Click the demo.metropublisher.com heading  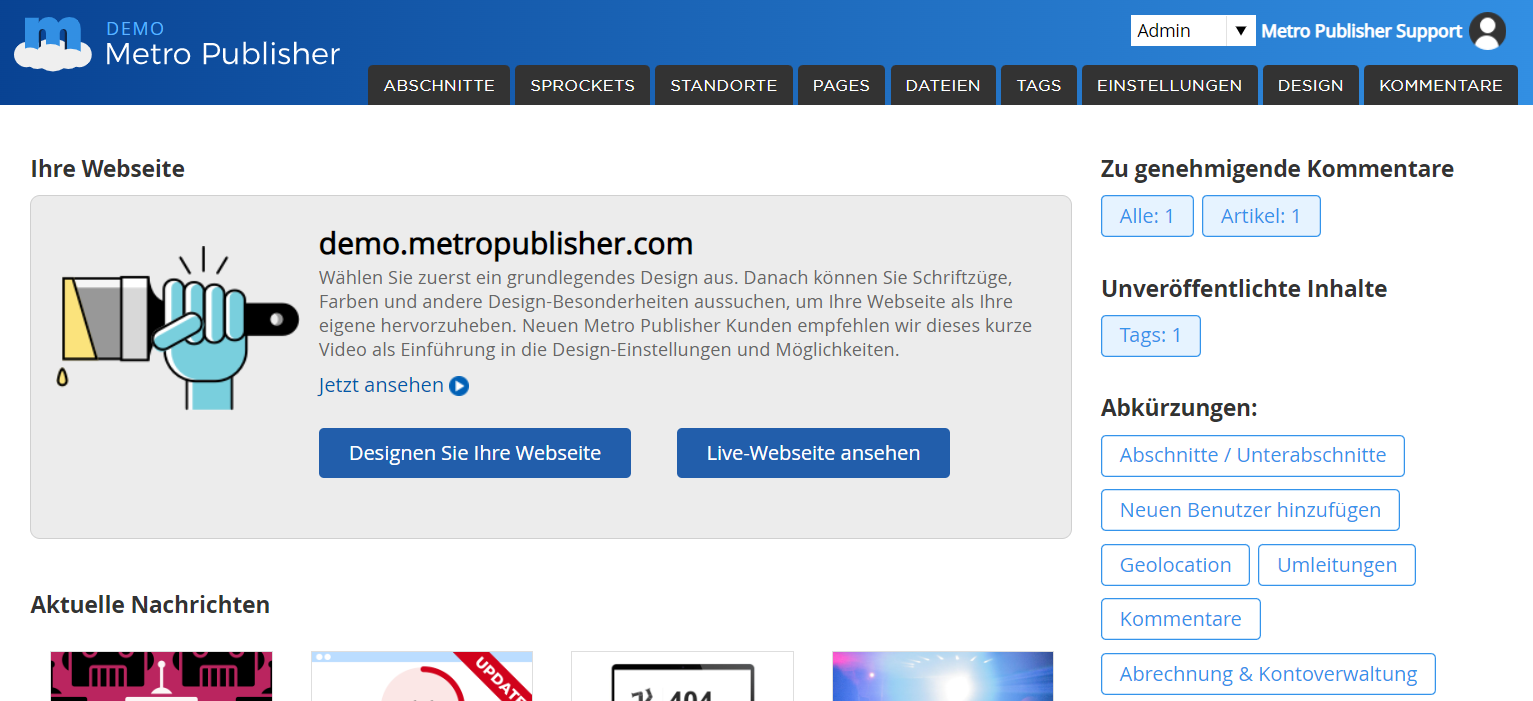tap(506, 244)
